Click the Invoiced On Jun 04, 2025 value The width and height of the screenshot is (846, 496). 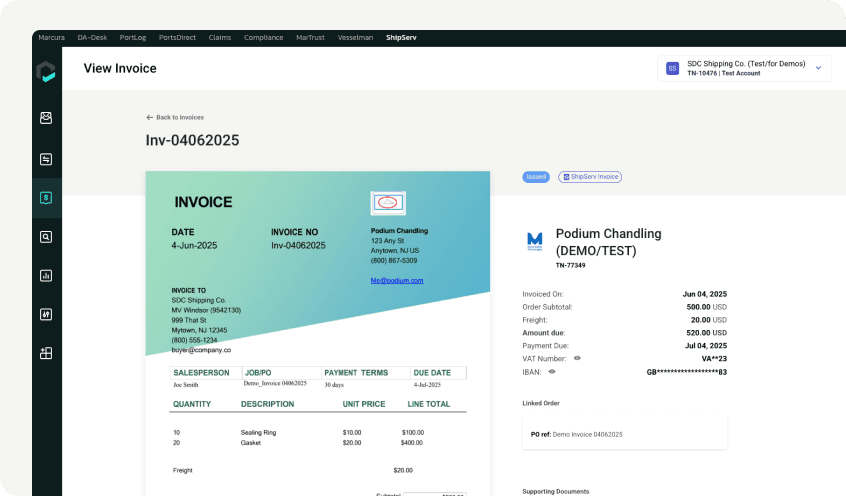point(704,294)
